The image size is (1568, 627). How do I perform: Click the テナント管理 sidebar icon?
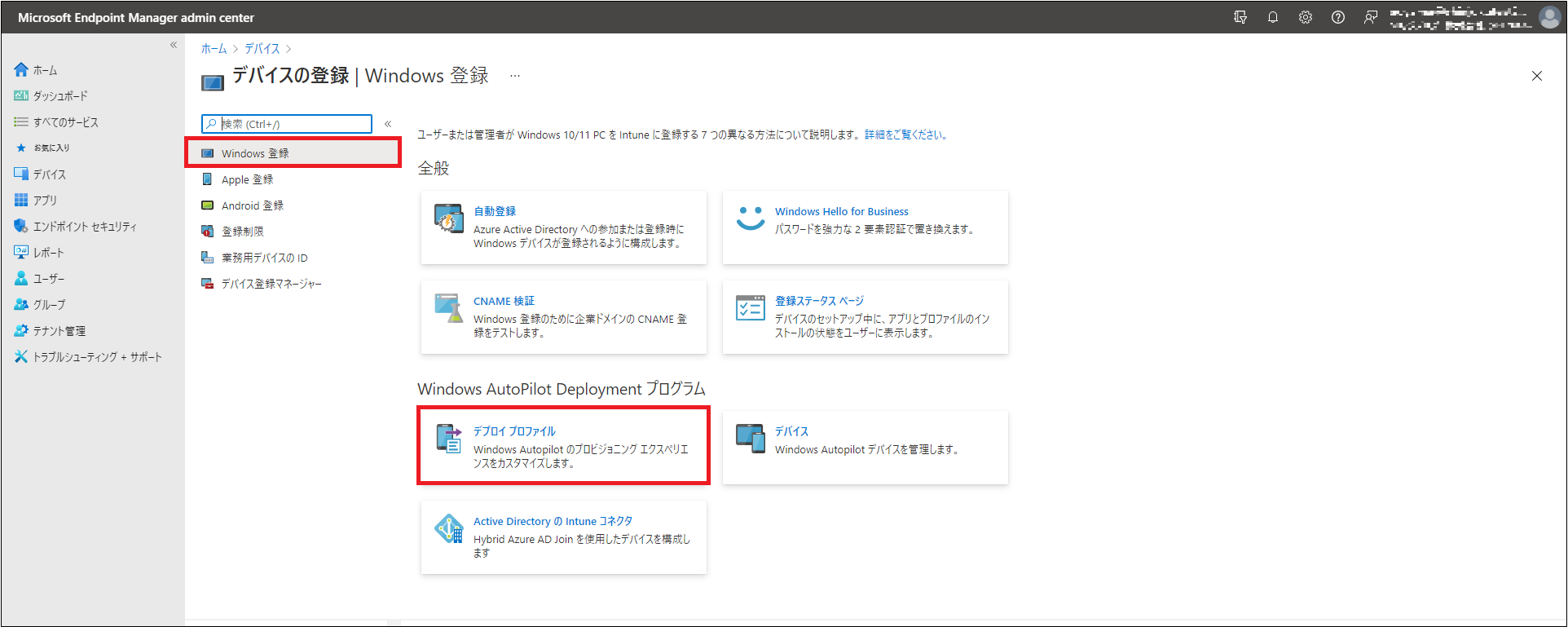pos(21,331)
